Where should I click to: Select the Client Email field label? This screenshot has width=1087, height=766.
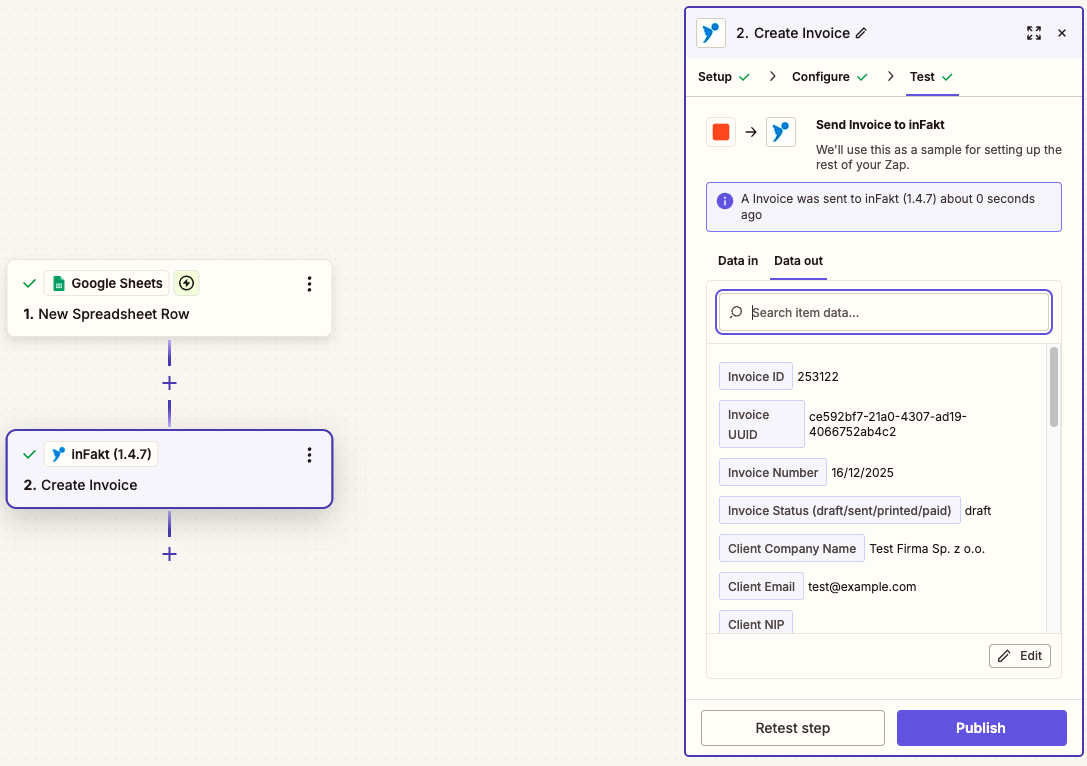pyautogui.click(x=761, y=587)
